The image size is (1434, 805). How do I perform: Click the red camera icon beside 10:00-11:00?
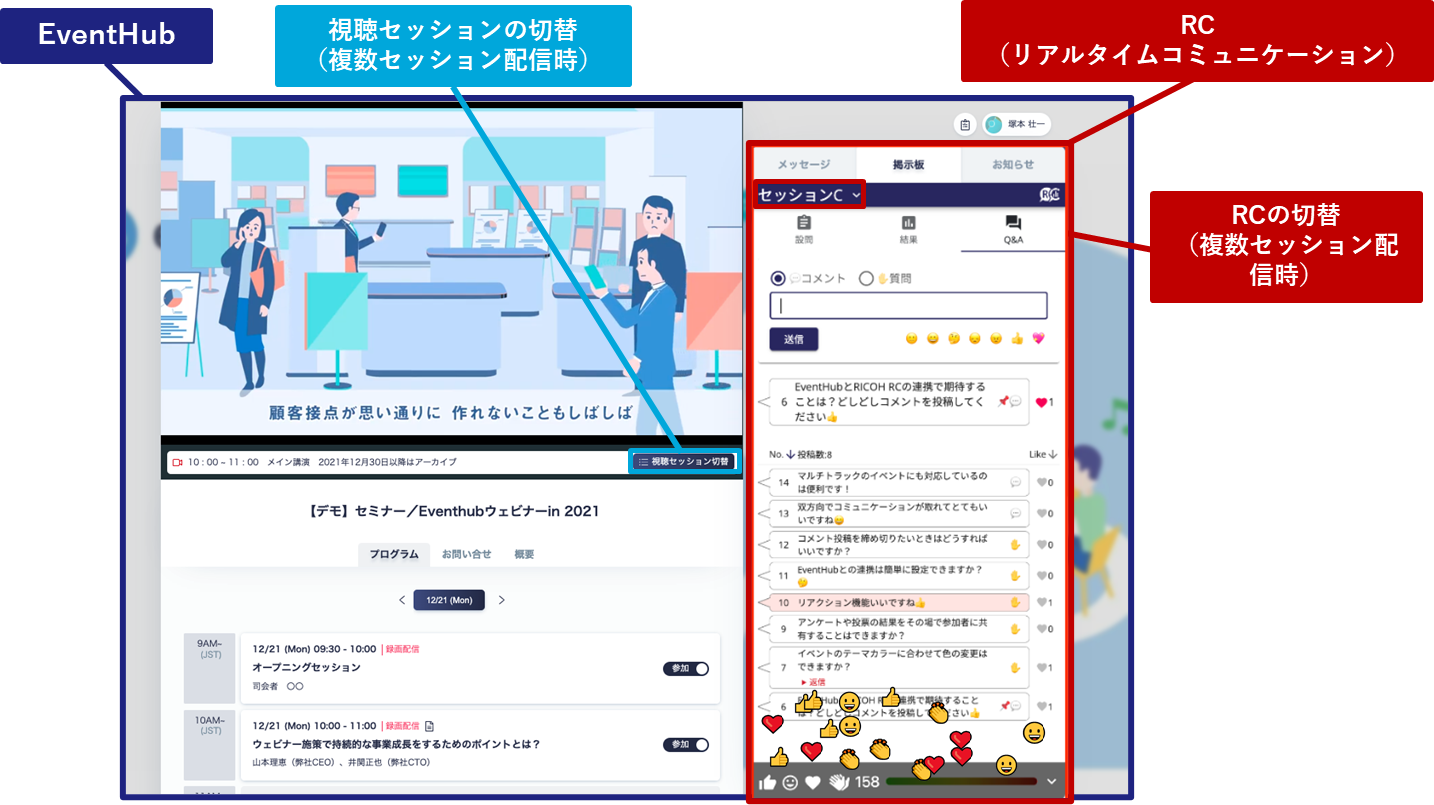coord(177,462)
